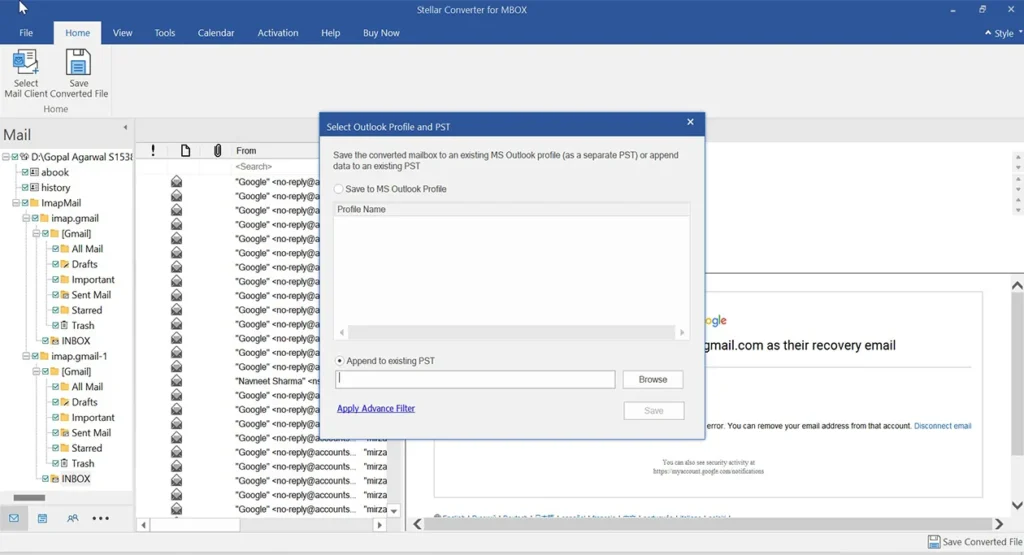
Task: Open Calendar view icon in bottom bar
Action: click(42, 518)
